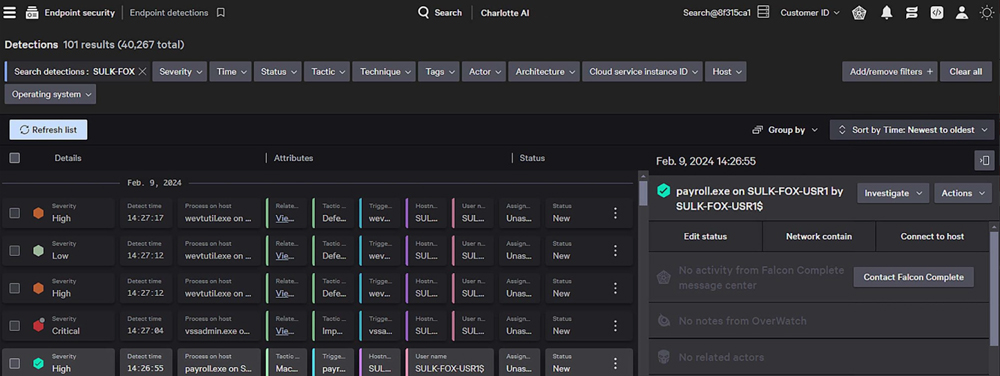Open row menu for 14:27:17 detection
The image size is (1000, 376).
(x=615, y=213)
